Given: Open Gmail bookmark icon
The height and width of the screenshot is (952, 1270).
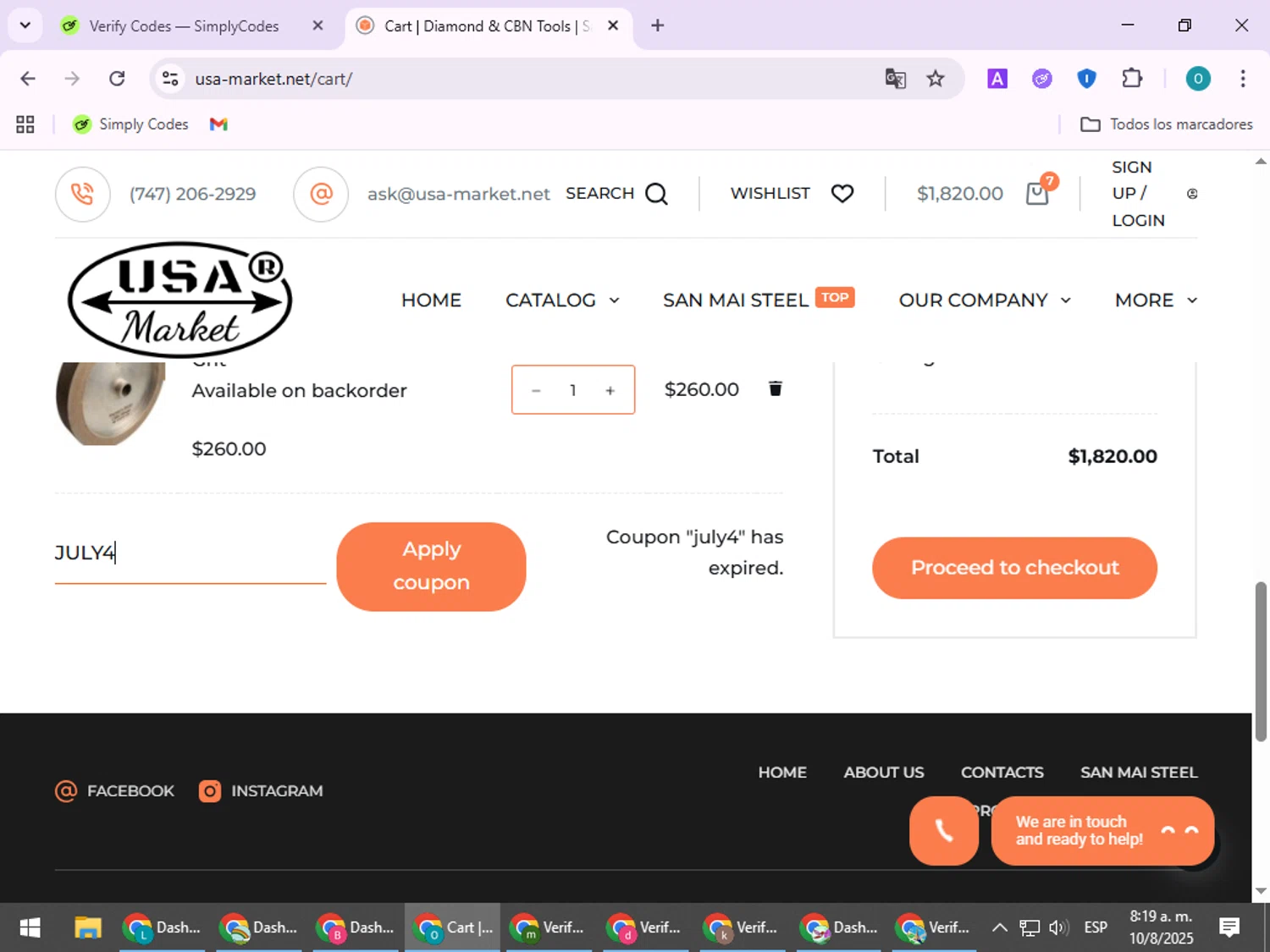Looking at the screenshot, I should (x=218, y=124).
